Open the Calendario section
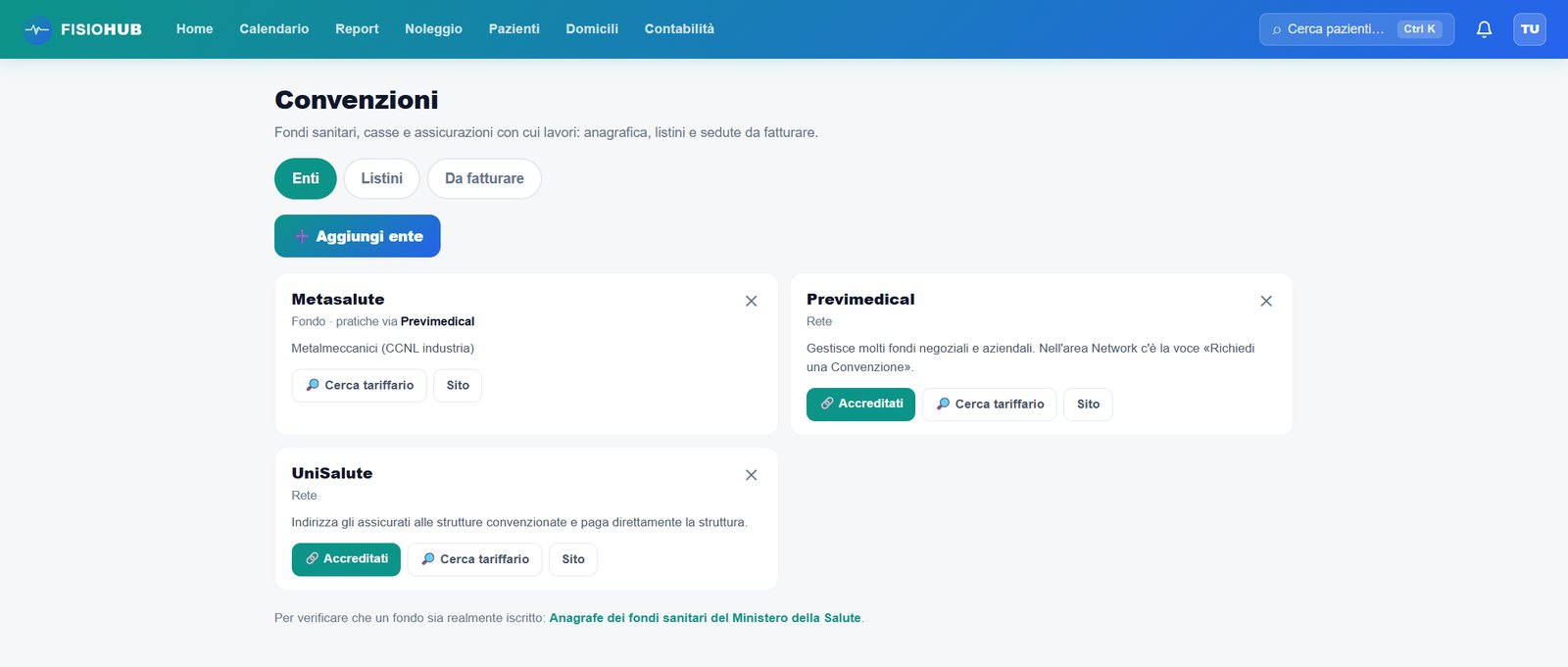This screenshot has height=667, width=1568. pyautogui.click(x=274, y=29)
